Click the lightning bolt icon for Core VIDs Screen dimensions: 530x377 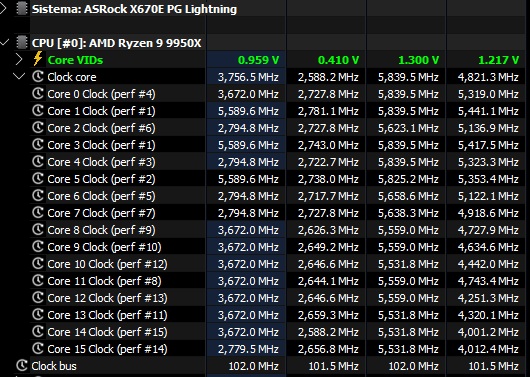38,59
